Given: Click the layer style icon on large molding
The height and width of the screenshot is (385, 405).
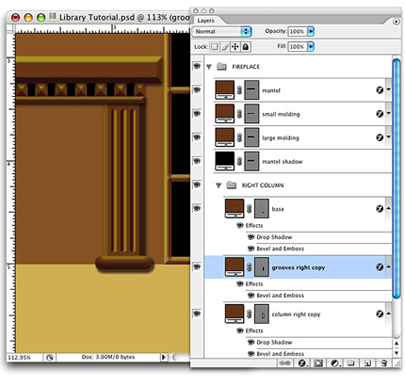Looking at the screenshot, I should [380, 137].
